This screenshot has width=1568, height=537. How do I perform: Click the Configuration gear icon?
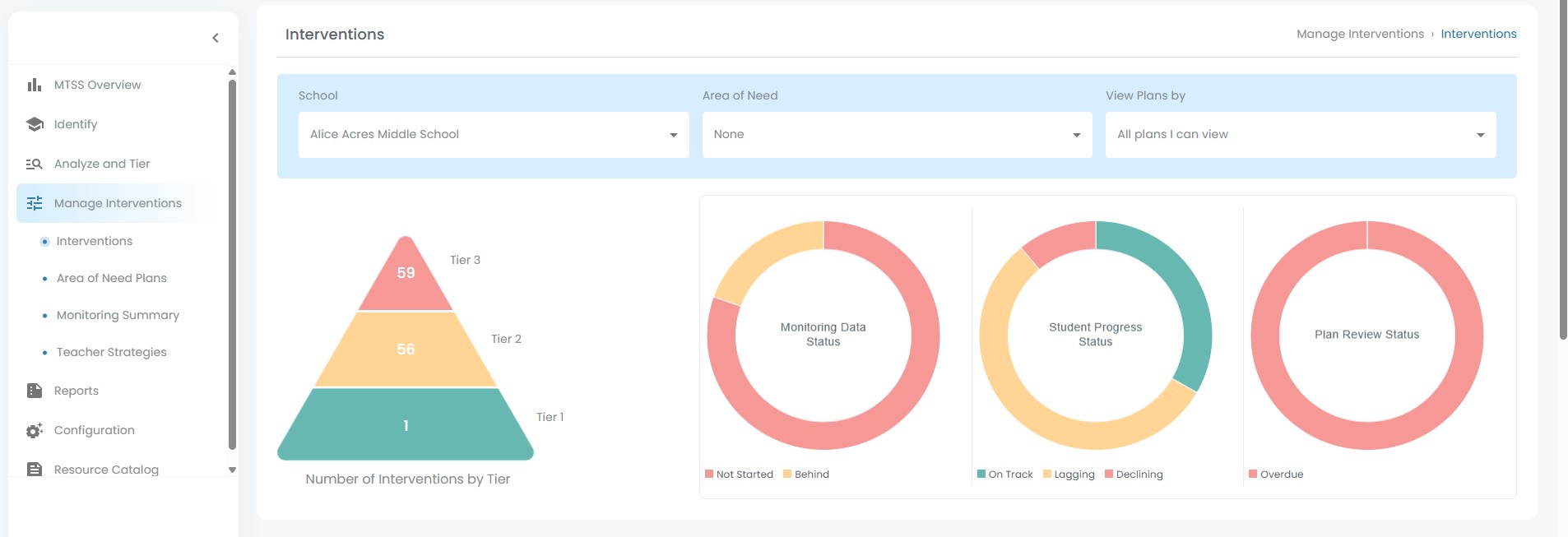click(x=34, y=430)
